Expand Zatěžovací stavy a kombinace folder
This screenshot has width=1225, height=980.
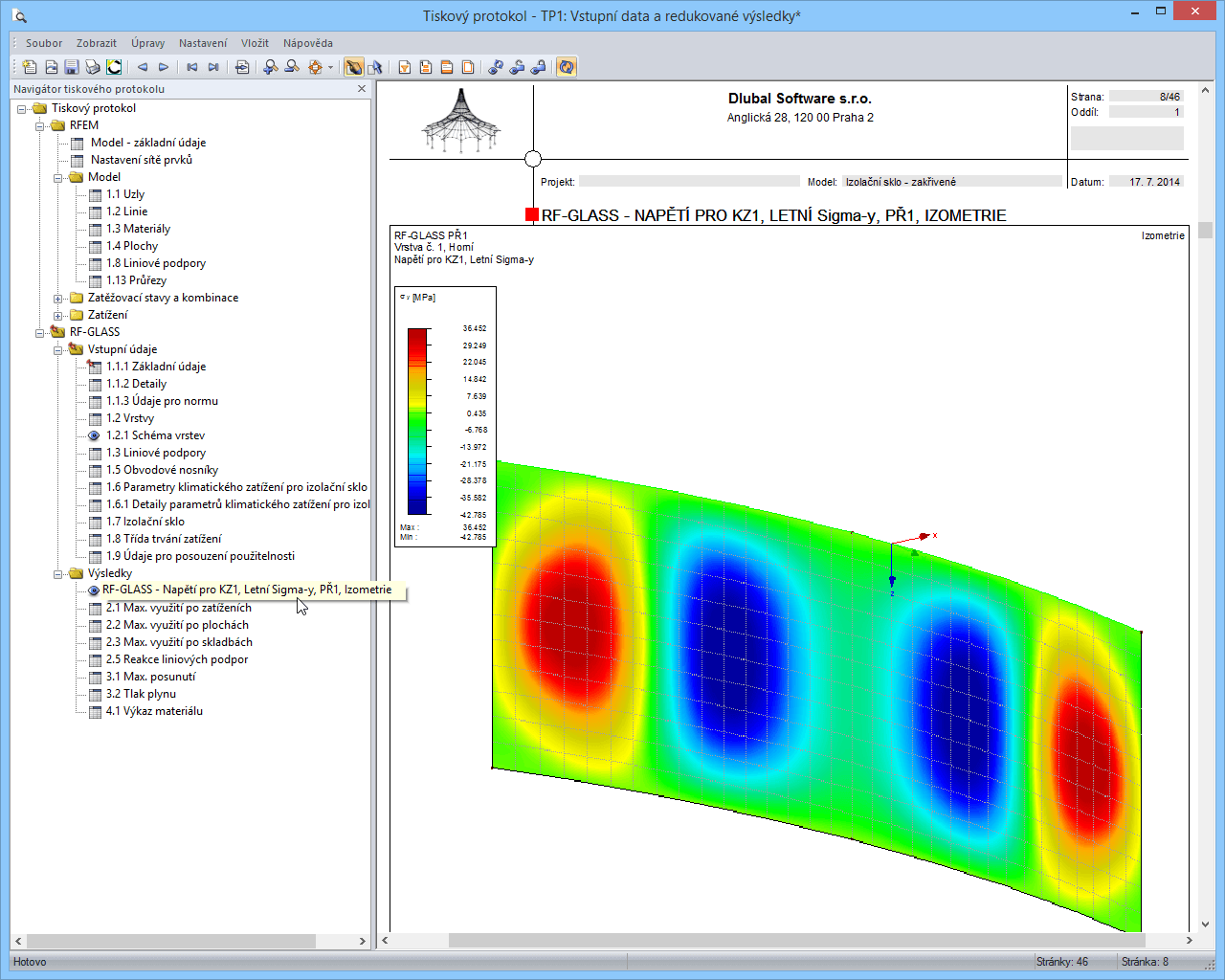pyautogui.click(x=58, y=299)
